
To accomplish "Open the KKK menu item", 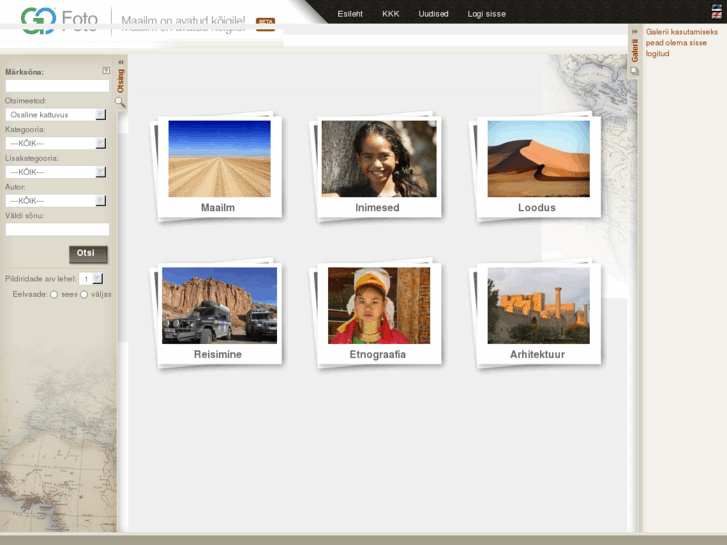I will point(390,14).
